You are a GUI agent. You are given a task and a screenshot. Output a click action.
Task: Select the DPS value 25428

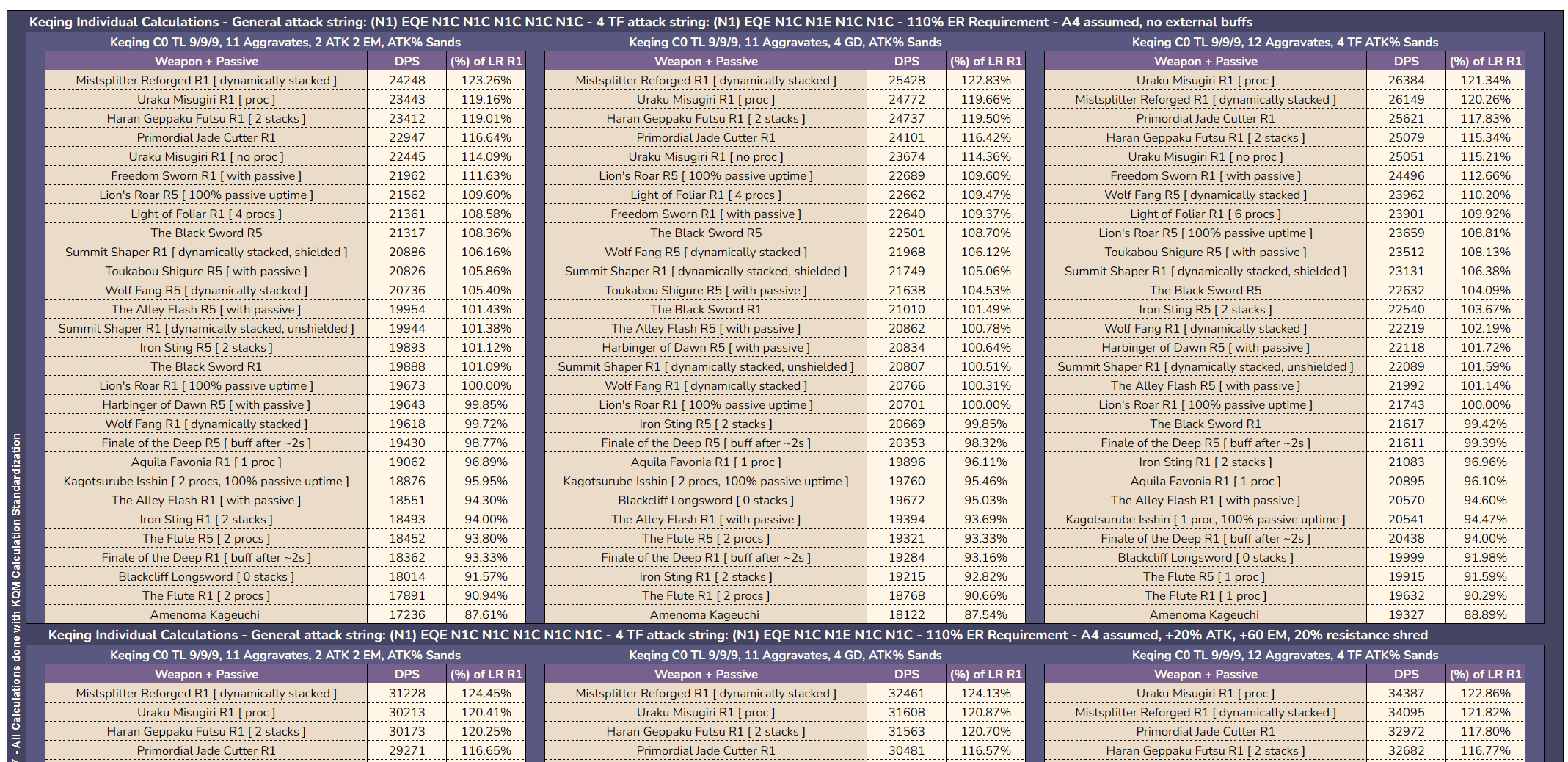tap(906, 80)
